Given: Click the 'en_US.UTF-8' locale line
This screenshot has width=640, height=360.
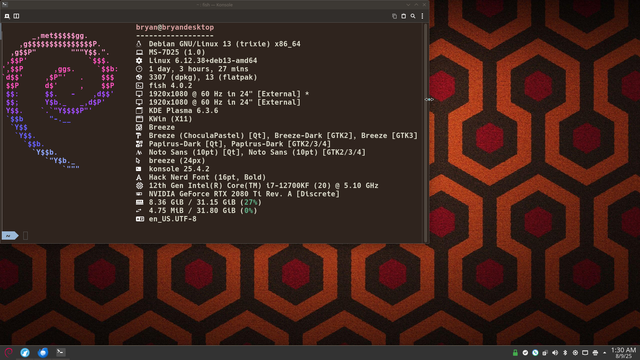Looking at the screenshot, I should point(172,219).
